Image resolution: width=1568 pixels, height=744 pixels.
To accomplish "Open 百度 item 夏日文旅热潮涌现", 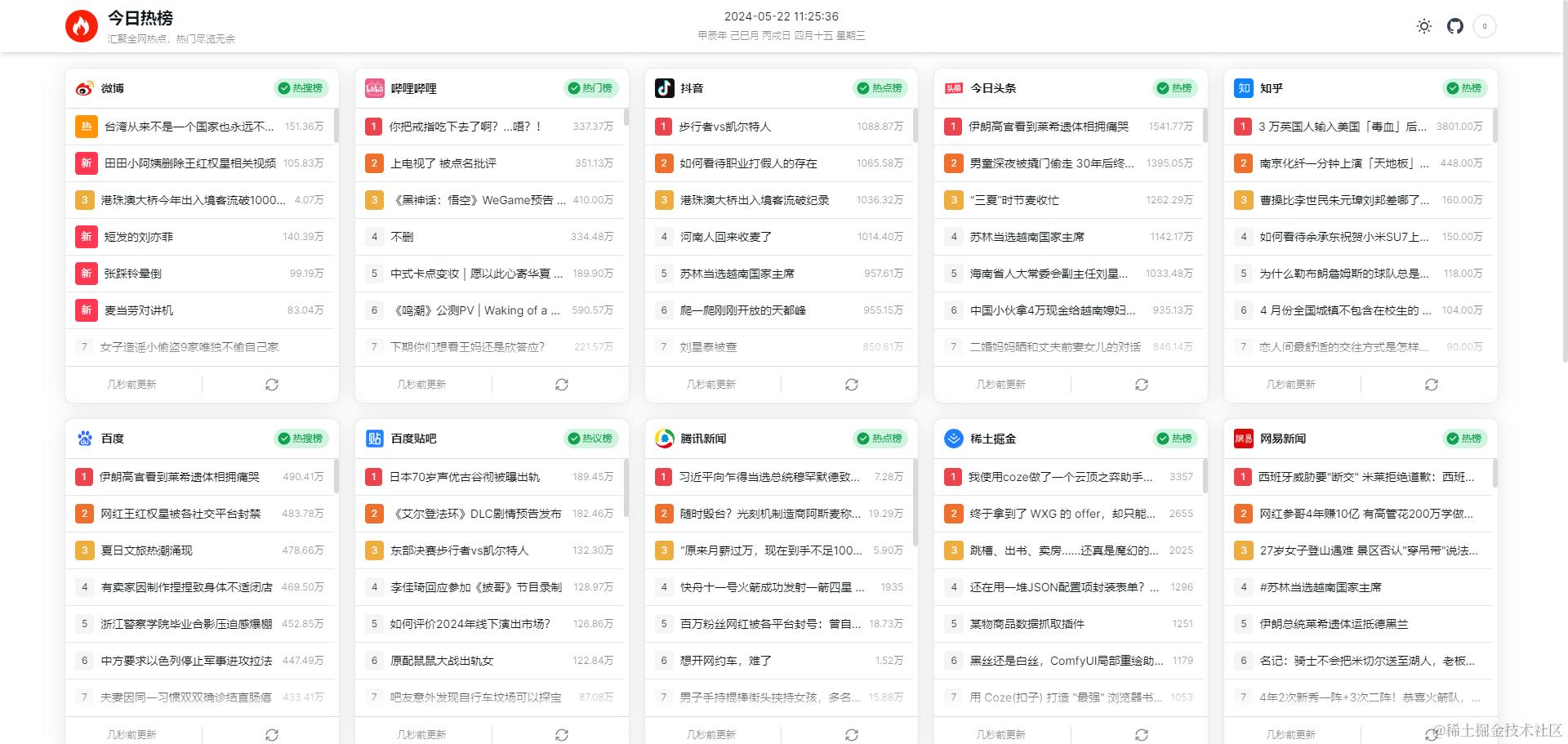I will click(146, 550).
